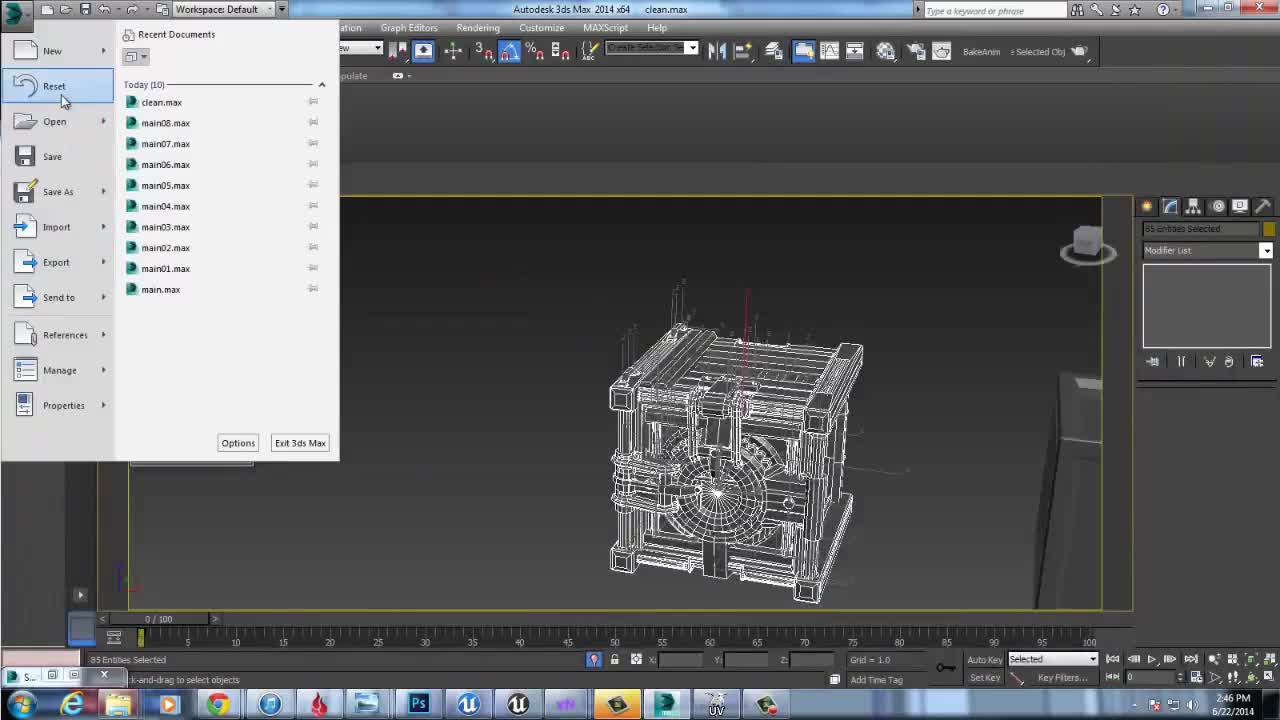The width and height of the screenshot is (1280, 720).
Task: Click the Windows Start button
Action: pyautogui.click(x=22, y=704)
